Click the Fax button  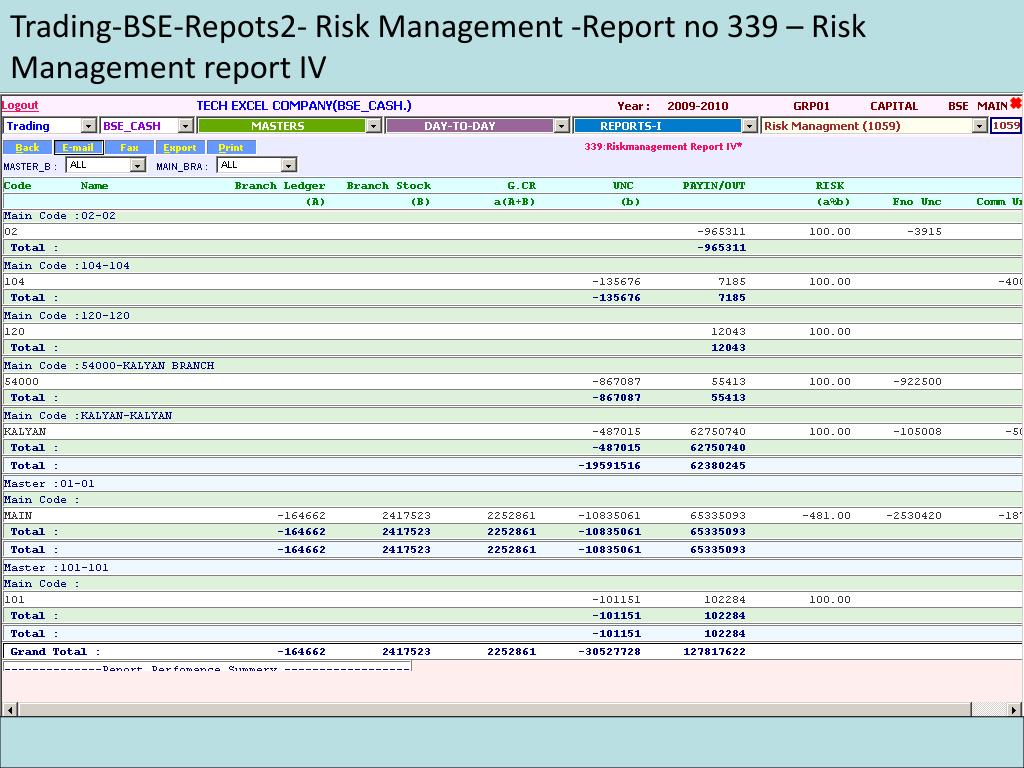click(129, 148)
